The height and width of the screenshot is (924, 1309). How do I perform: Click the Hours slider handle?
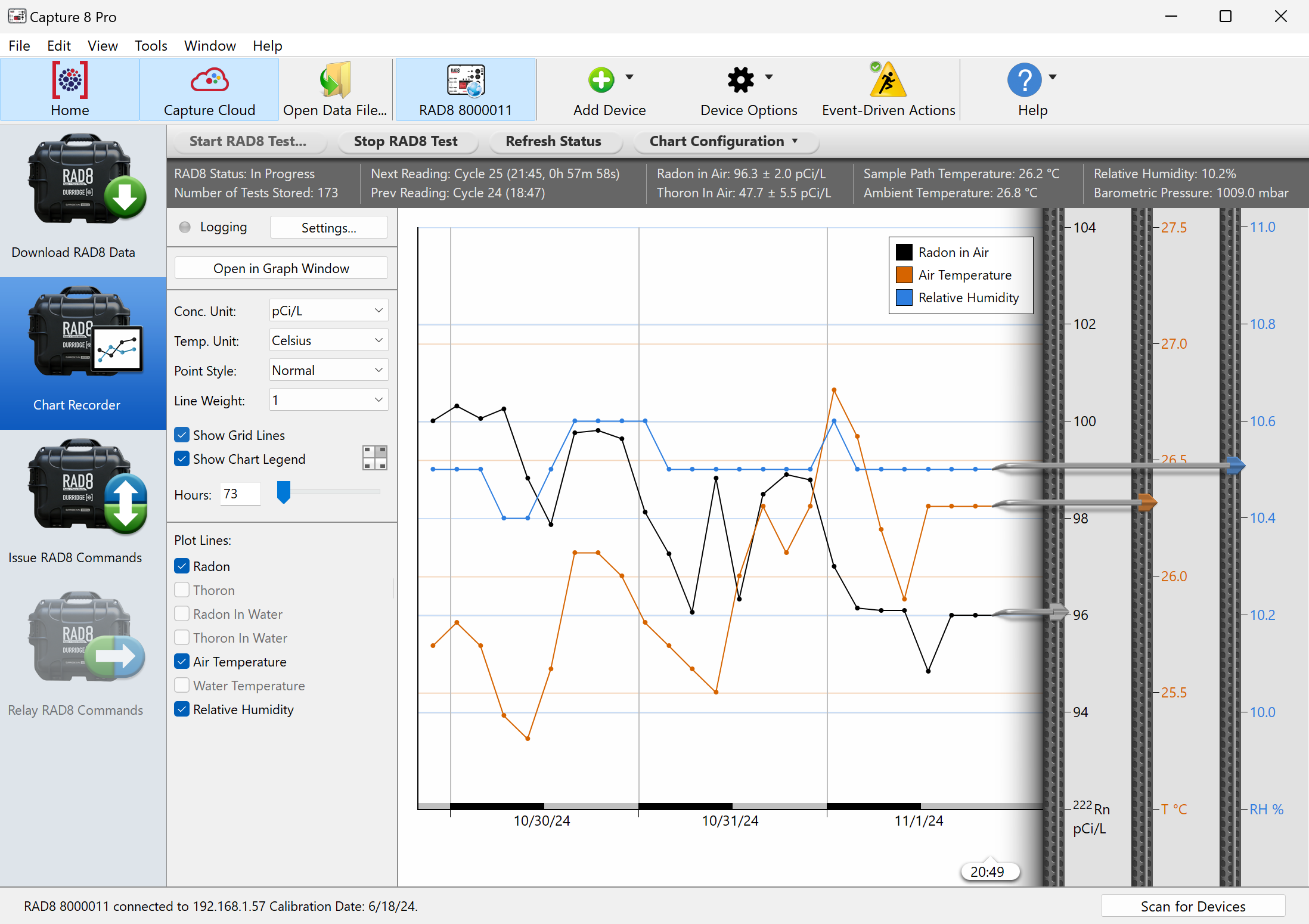pyautogui.click(x=284, y=492)
